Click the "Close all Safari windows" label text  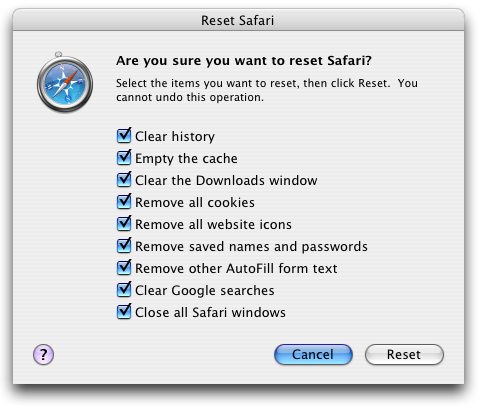point(210,312)
